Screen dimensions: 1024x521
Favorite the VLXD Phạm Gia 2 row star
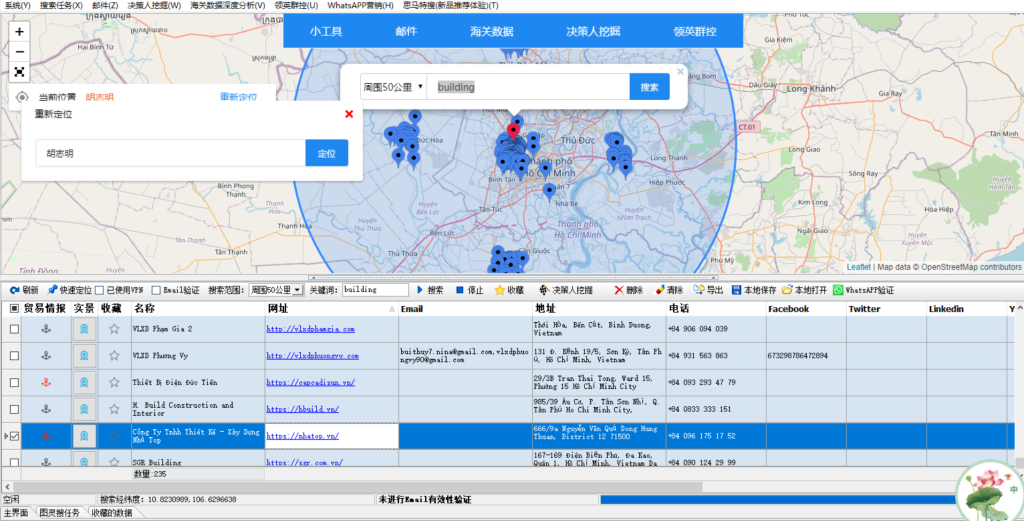[x=114, y=329]
